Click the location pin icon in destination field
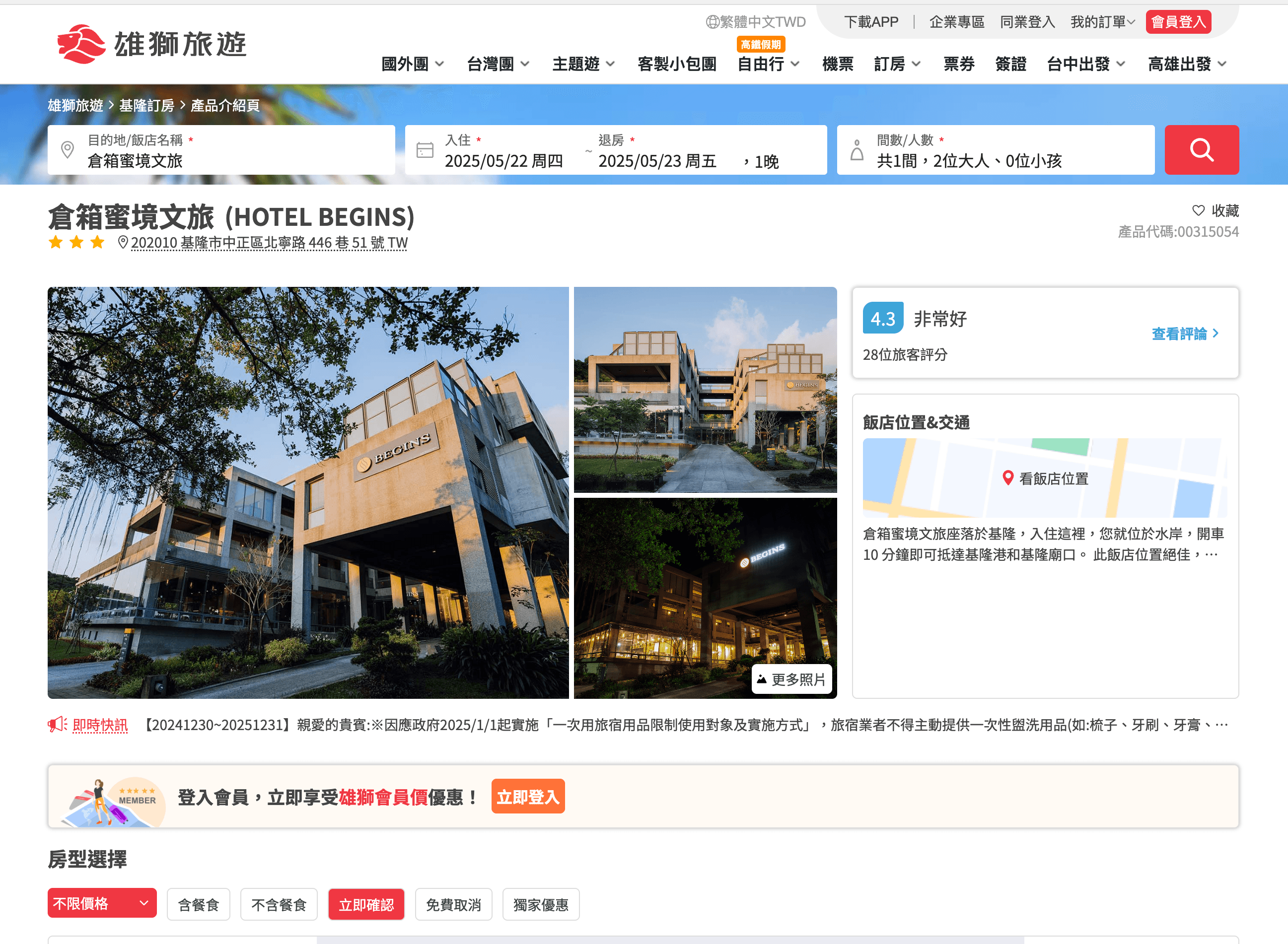The image size is (1288, 944). pos(68,150)
